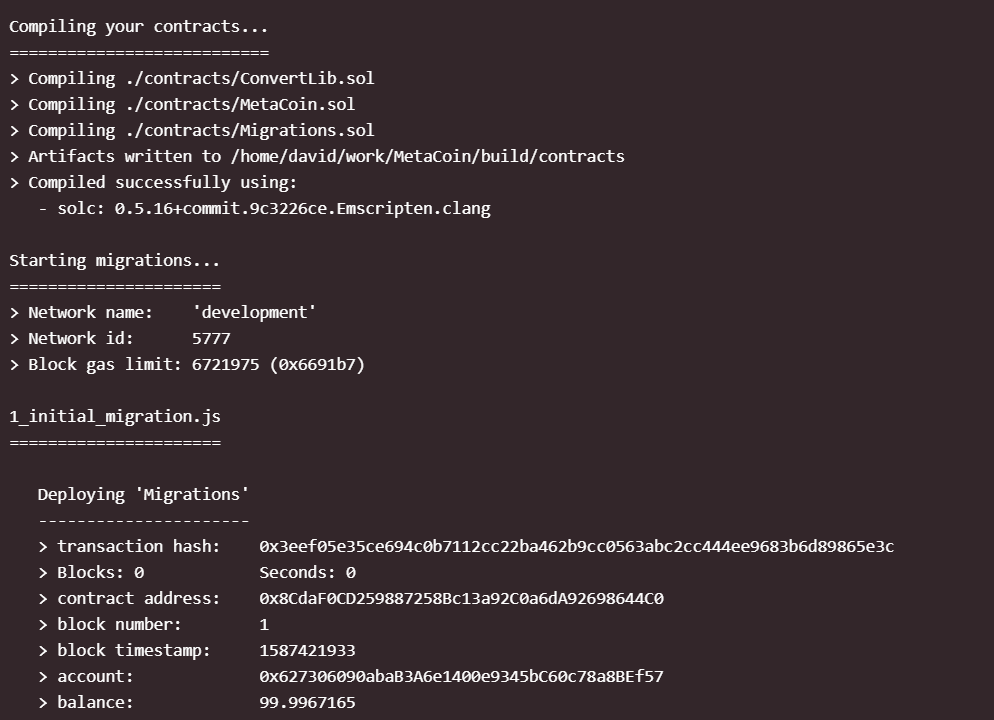
Task: Click the Migrations.sol compile line
Action: pyautogui.click(x=200, y=130)
